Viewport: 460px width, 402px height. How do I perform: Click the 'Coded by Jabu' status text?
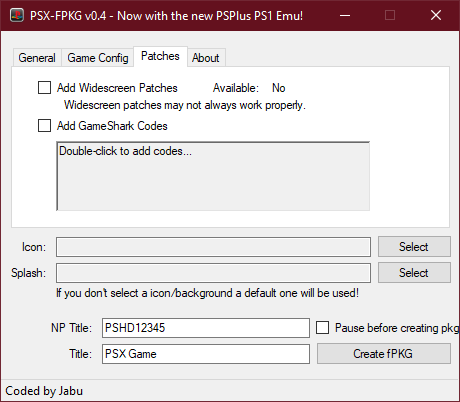tap(44, 391)
